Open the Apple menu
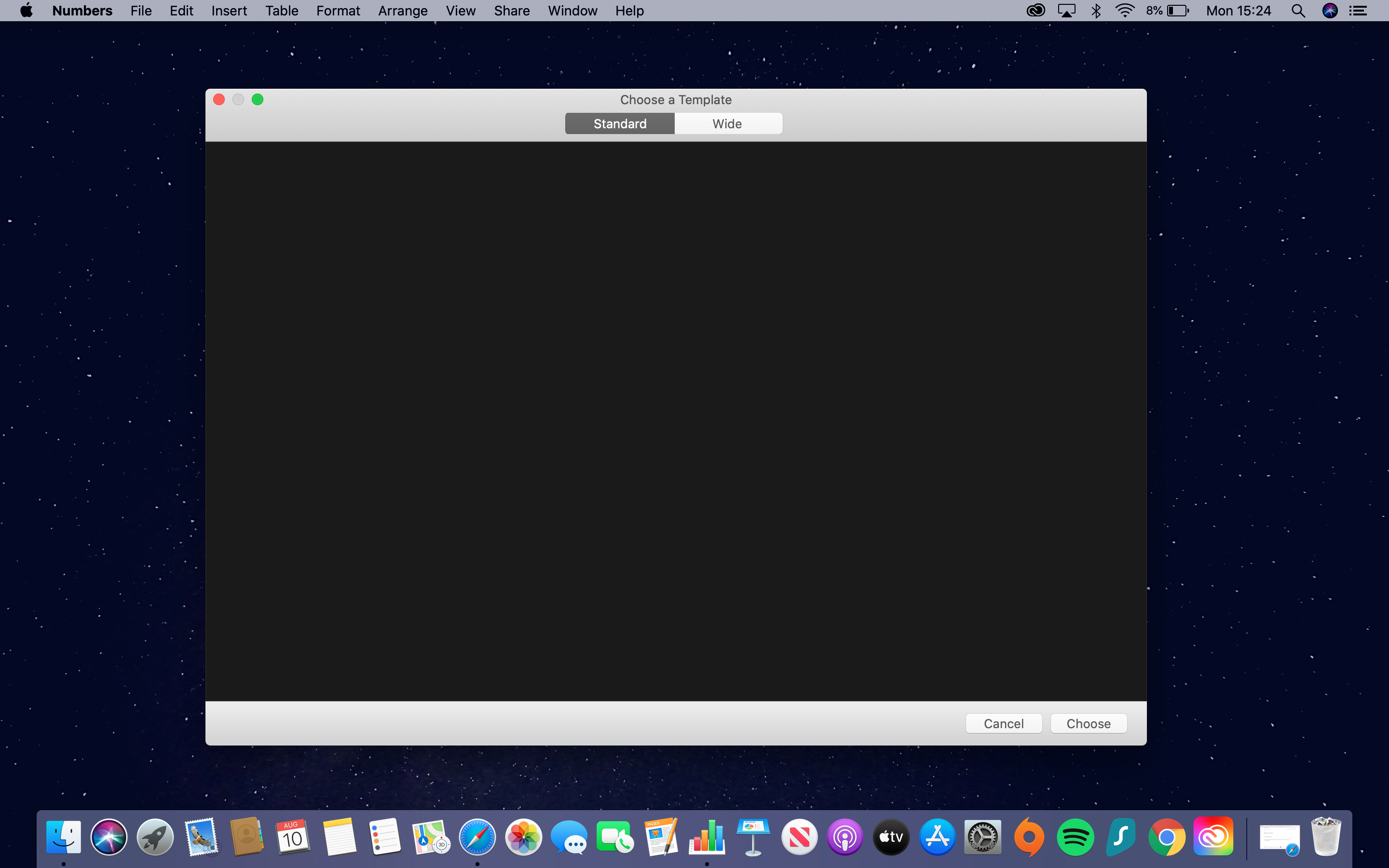The height and width of the screenshot is (868, 1389). tap(27, 11)
